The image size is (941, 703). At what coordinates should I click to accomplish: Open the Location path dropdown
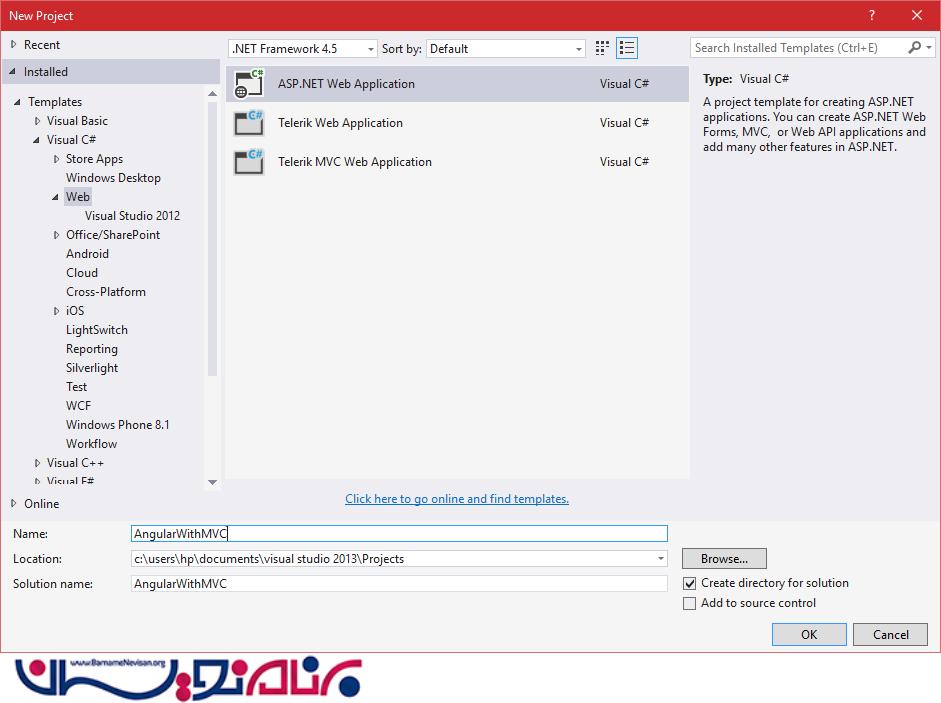(x=661, y=559)
